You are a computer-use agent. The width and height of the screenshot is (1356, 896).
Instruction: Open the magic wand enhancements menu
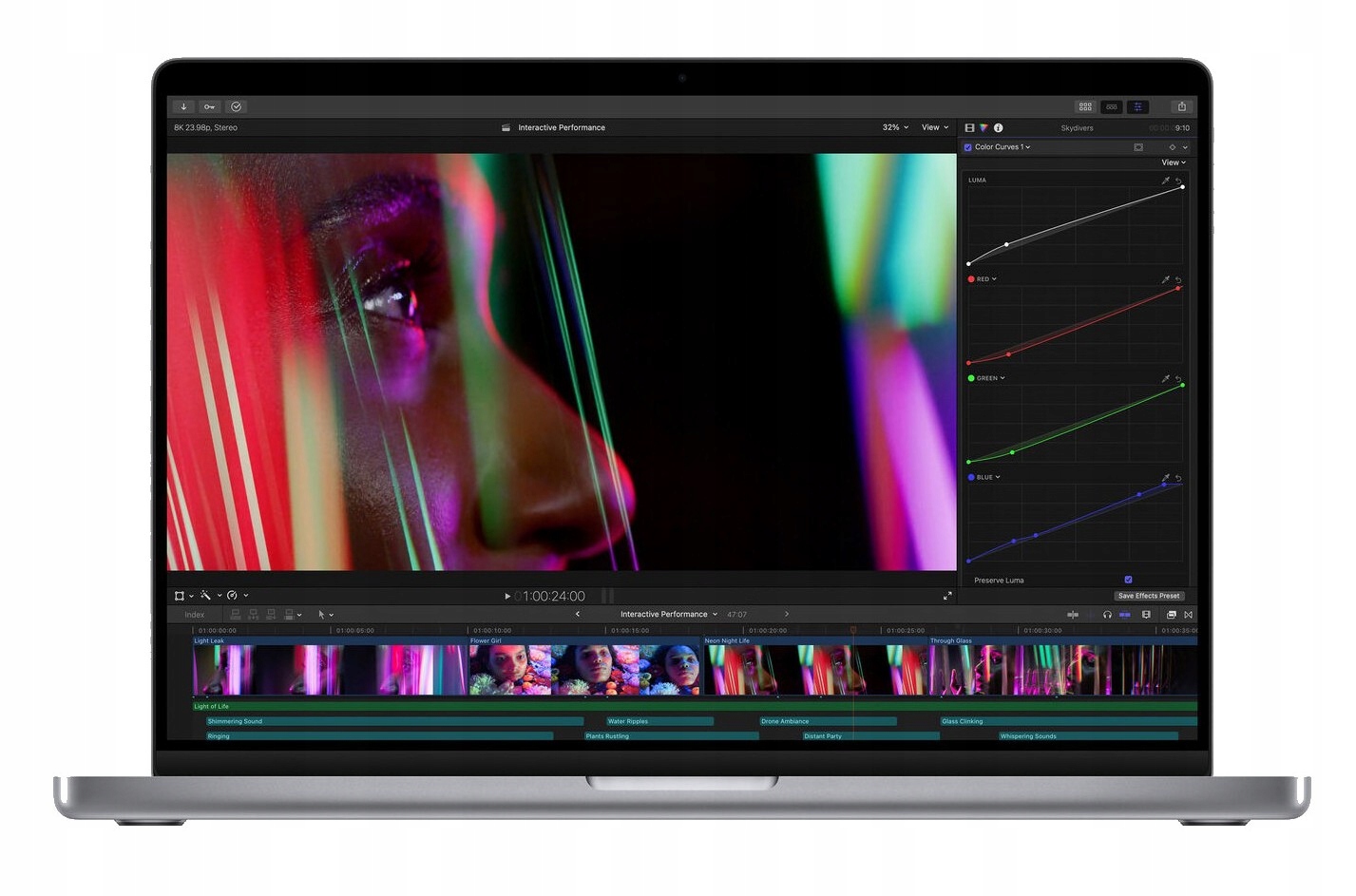click(x=210, y=596)
